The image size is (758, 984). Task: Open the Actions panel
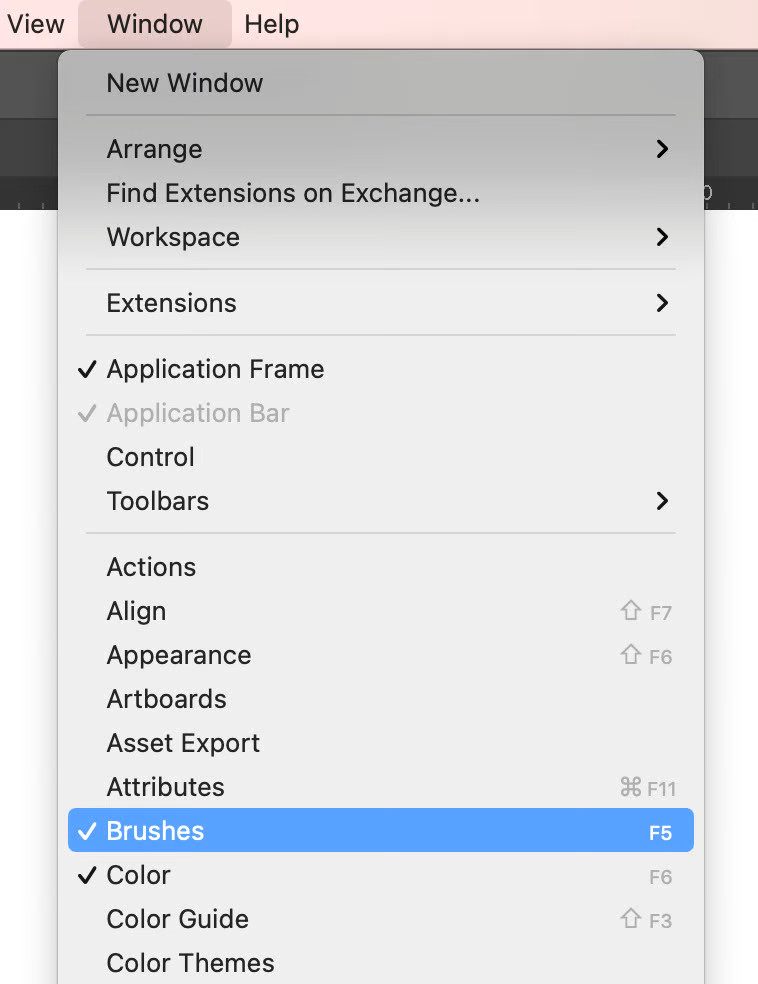click(x=151, y=567)
